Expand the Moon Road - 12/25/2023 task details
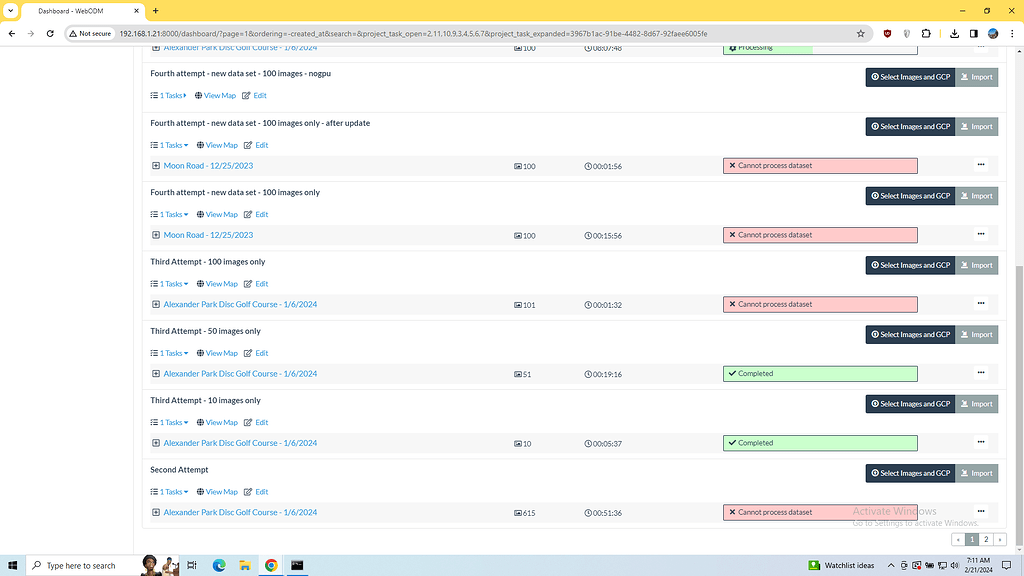This screenshot has width=1024, height=576. (x=155, y=165)
